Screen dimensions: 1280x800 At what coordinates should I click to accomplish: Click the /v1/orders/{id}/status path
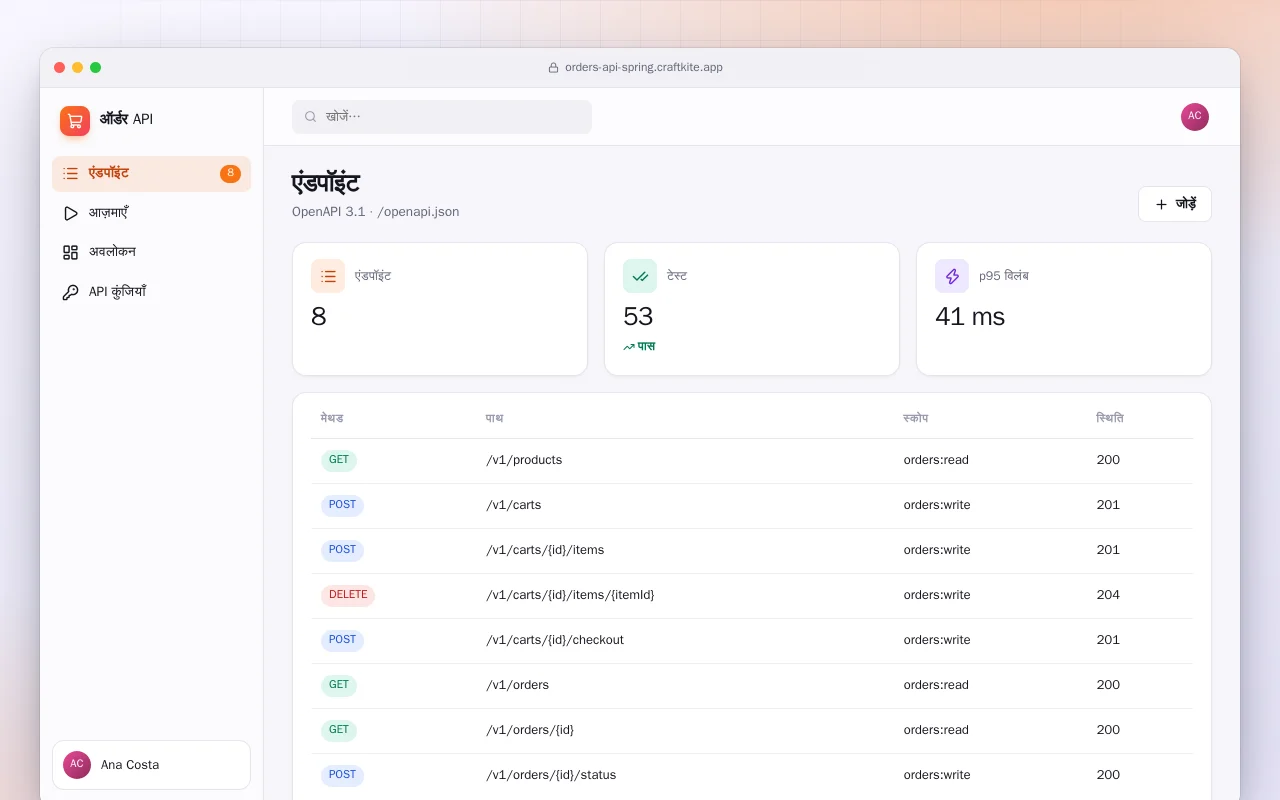(551, 775)
